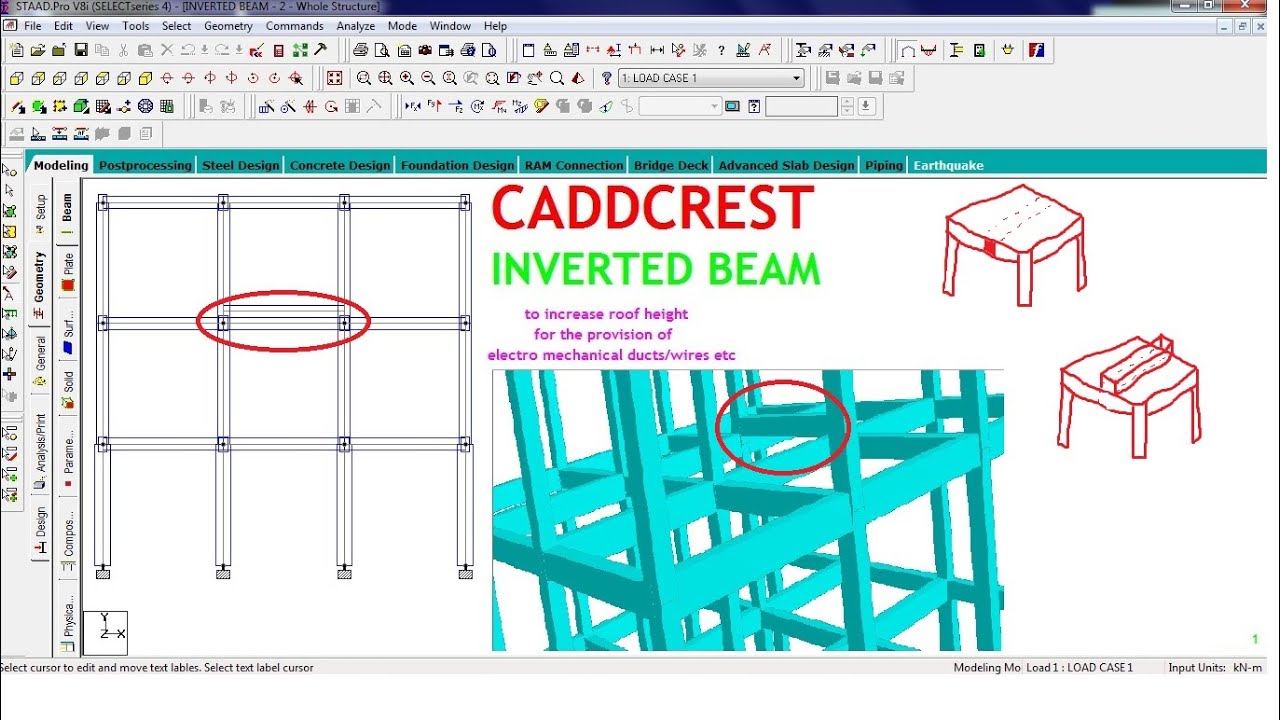This screenshot has height=720, width=1280.
Task: Switch to the Foundation Design tab
Action: tap(457, 166)
